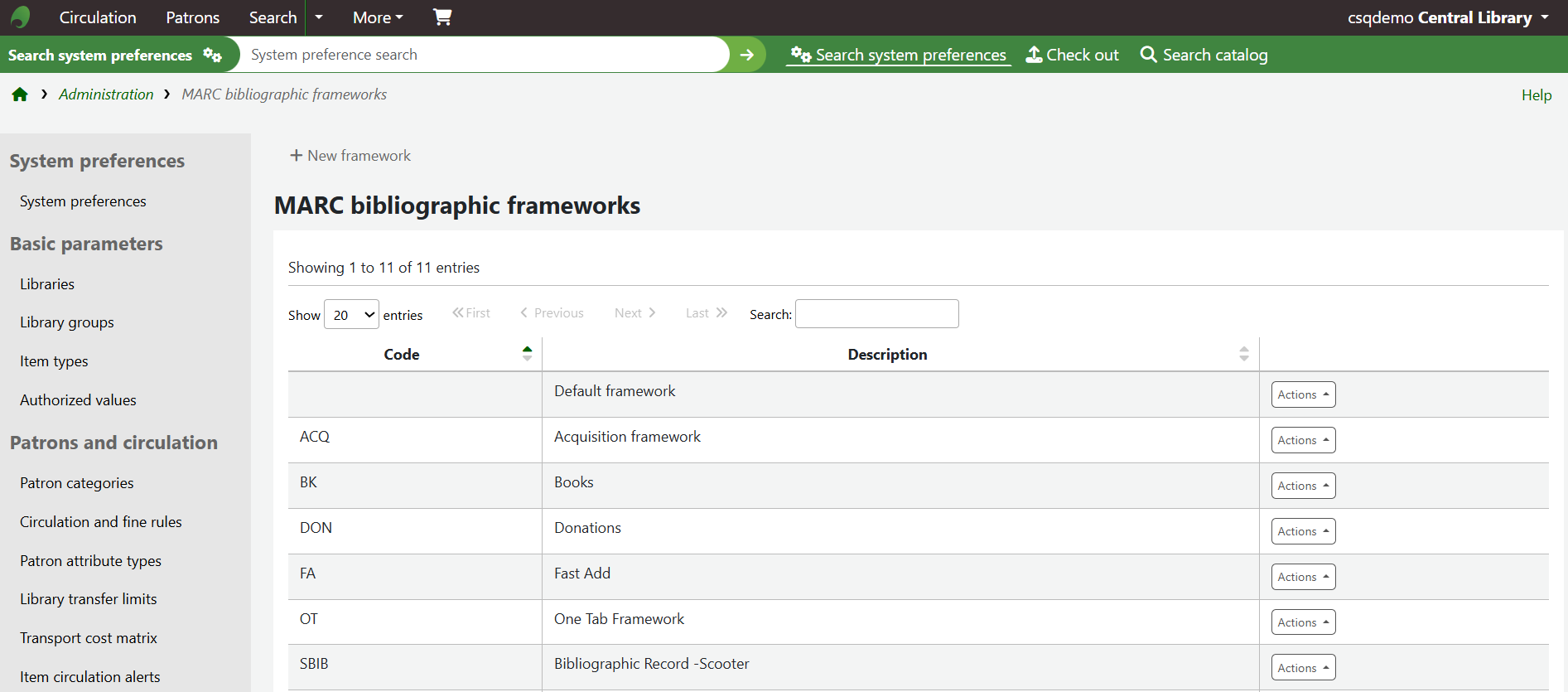Viewport: 1568px width, 692px height.
Task: Click the table Search input field
Action: click(x=876, y=314)
